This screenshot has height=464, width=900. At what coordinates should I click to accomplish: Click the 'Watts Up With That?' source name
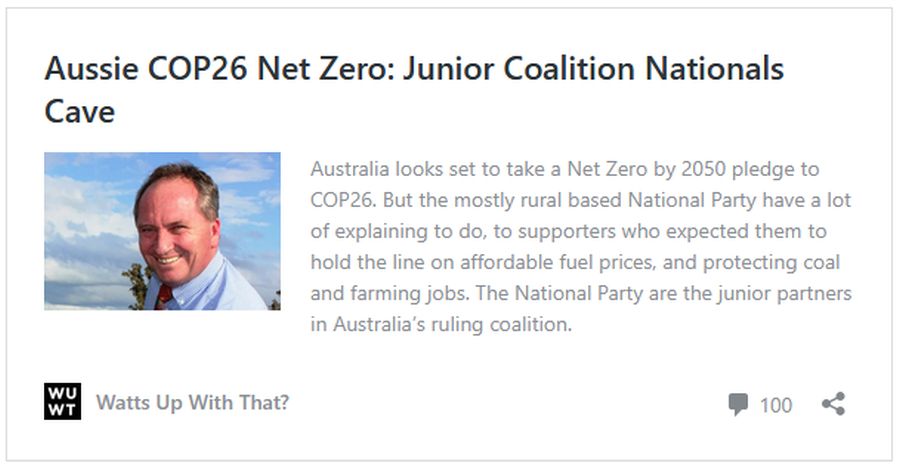[192, 403]
